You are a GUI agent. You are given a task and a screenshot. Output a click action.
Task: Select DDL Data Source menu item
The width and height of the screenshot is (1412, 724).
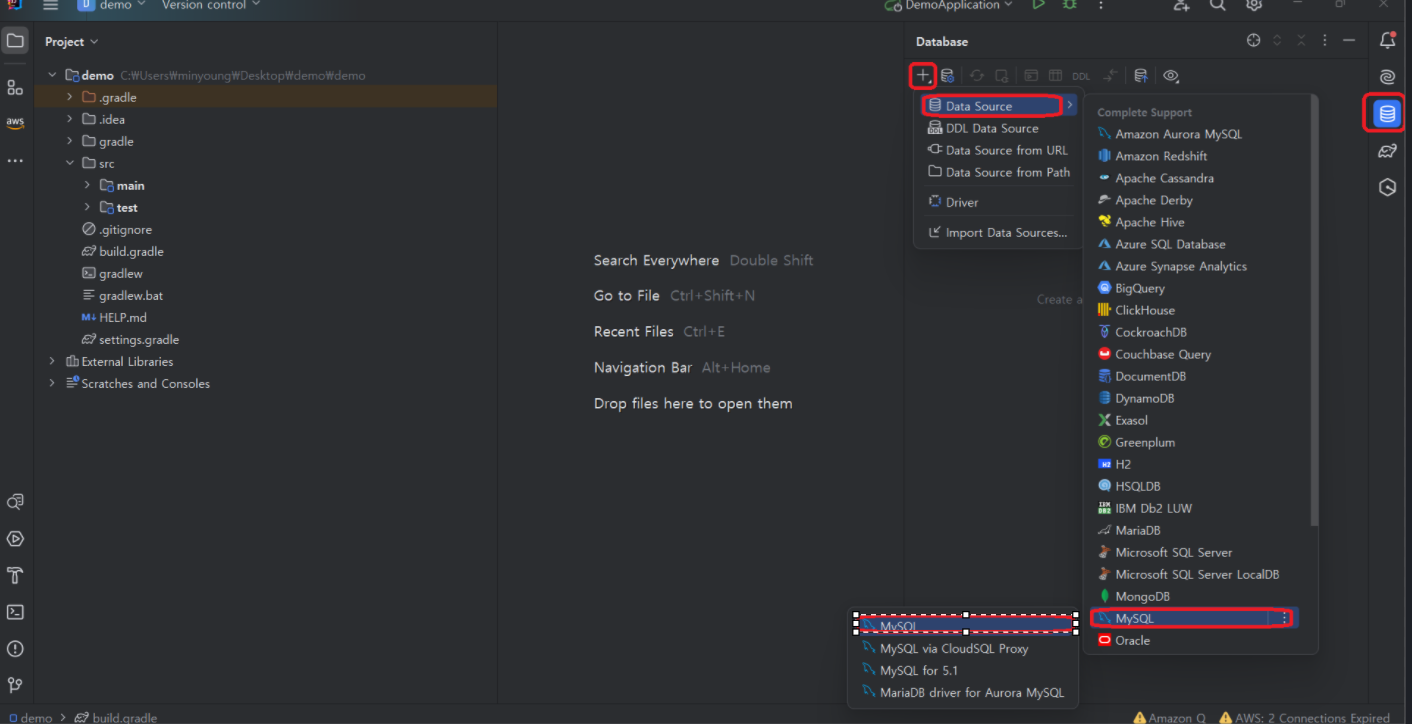(x=998, y=128)
